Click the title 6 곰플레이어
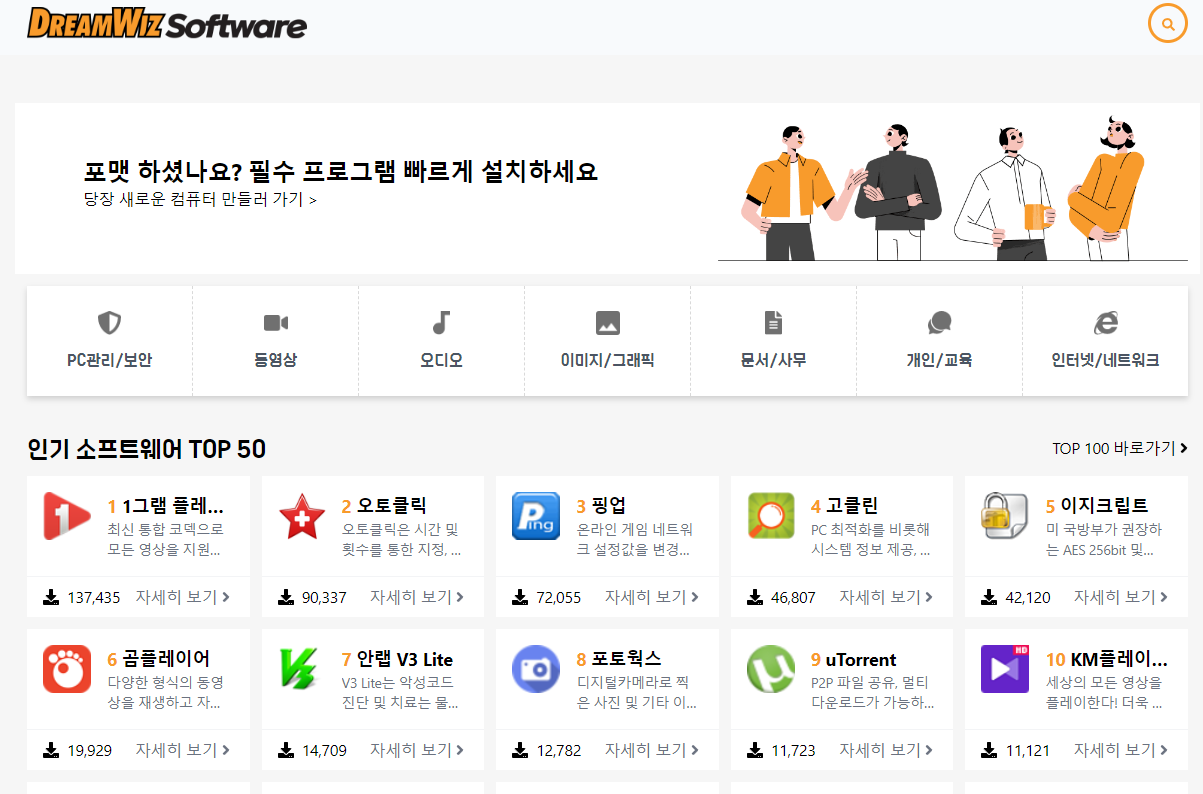Screen dimensions: 1203x794 (x=158, y=659)
